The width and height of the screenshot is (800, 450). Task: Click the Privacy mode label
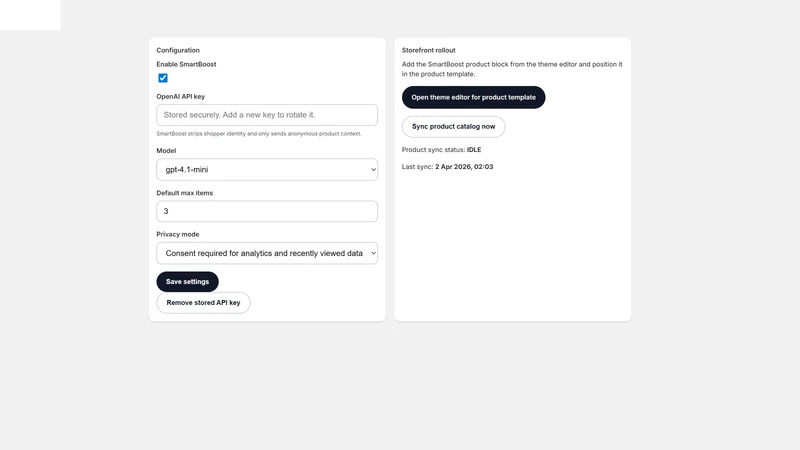coord(178,234)
